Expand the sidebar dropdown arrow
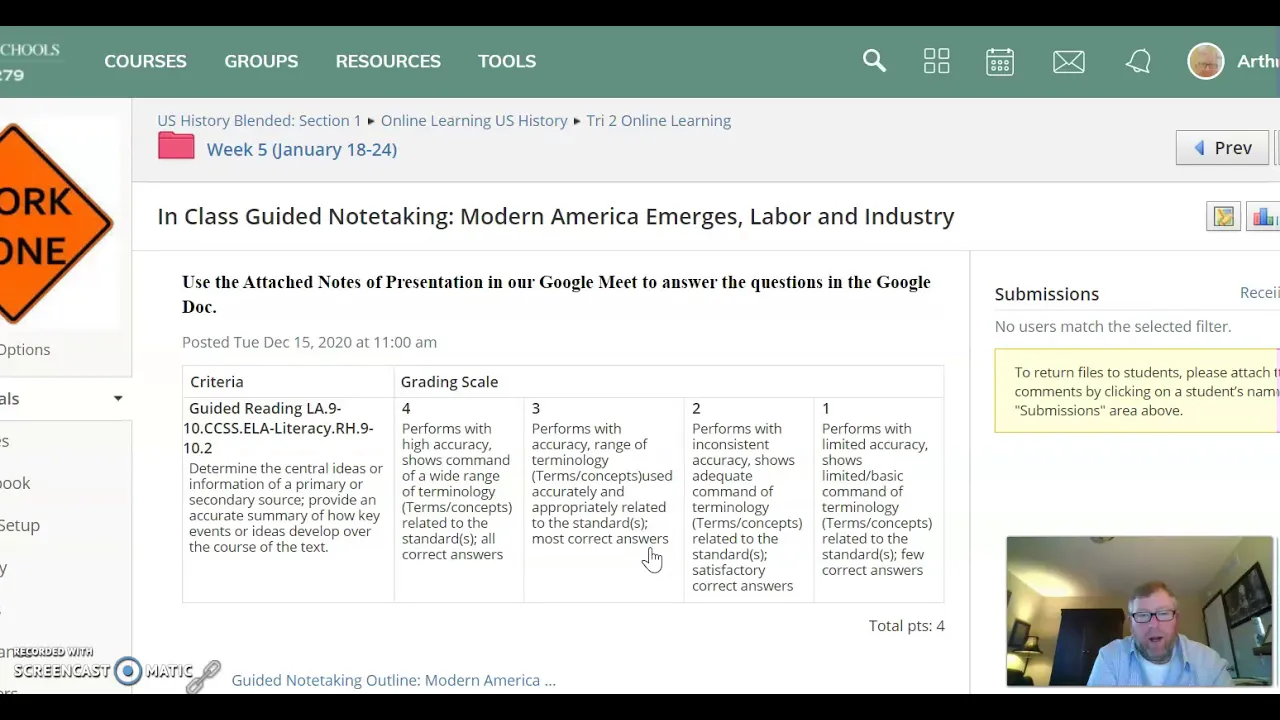The image size is (1280, 720). [118, 399]
